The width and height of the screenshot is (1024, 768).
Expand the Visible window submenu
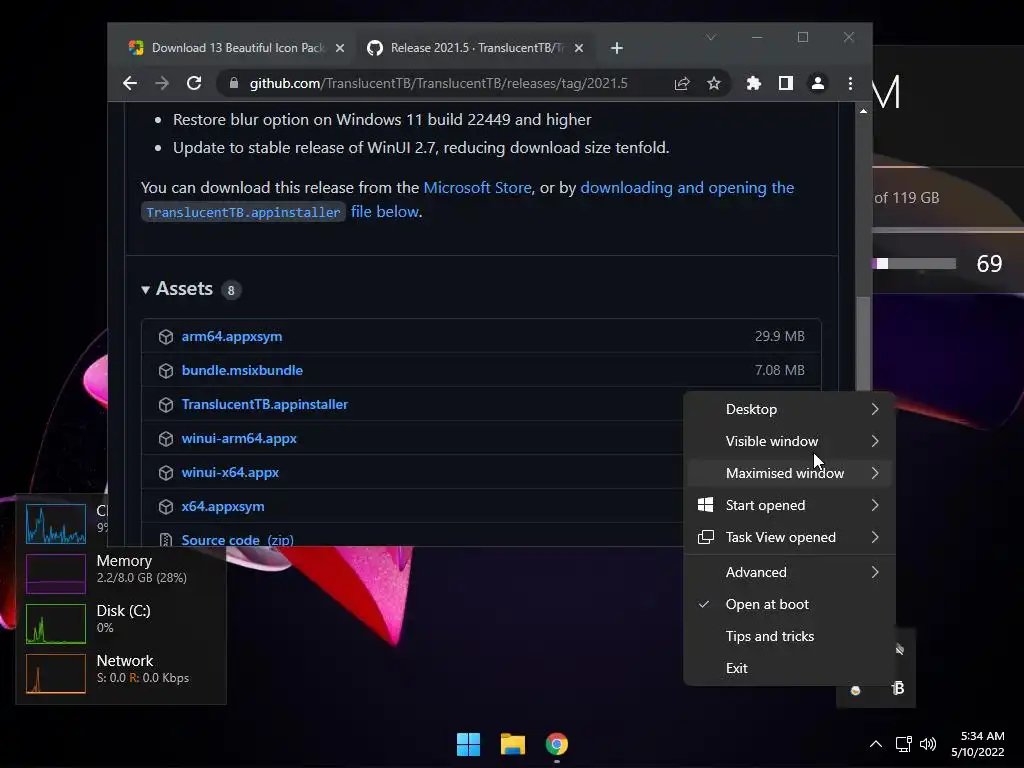(x=789, y=441)
